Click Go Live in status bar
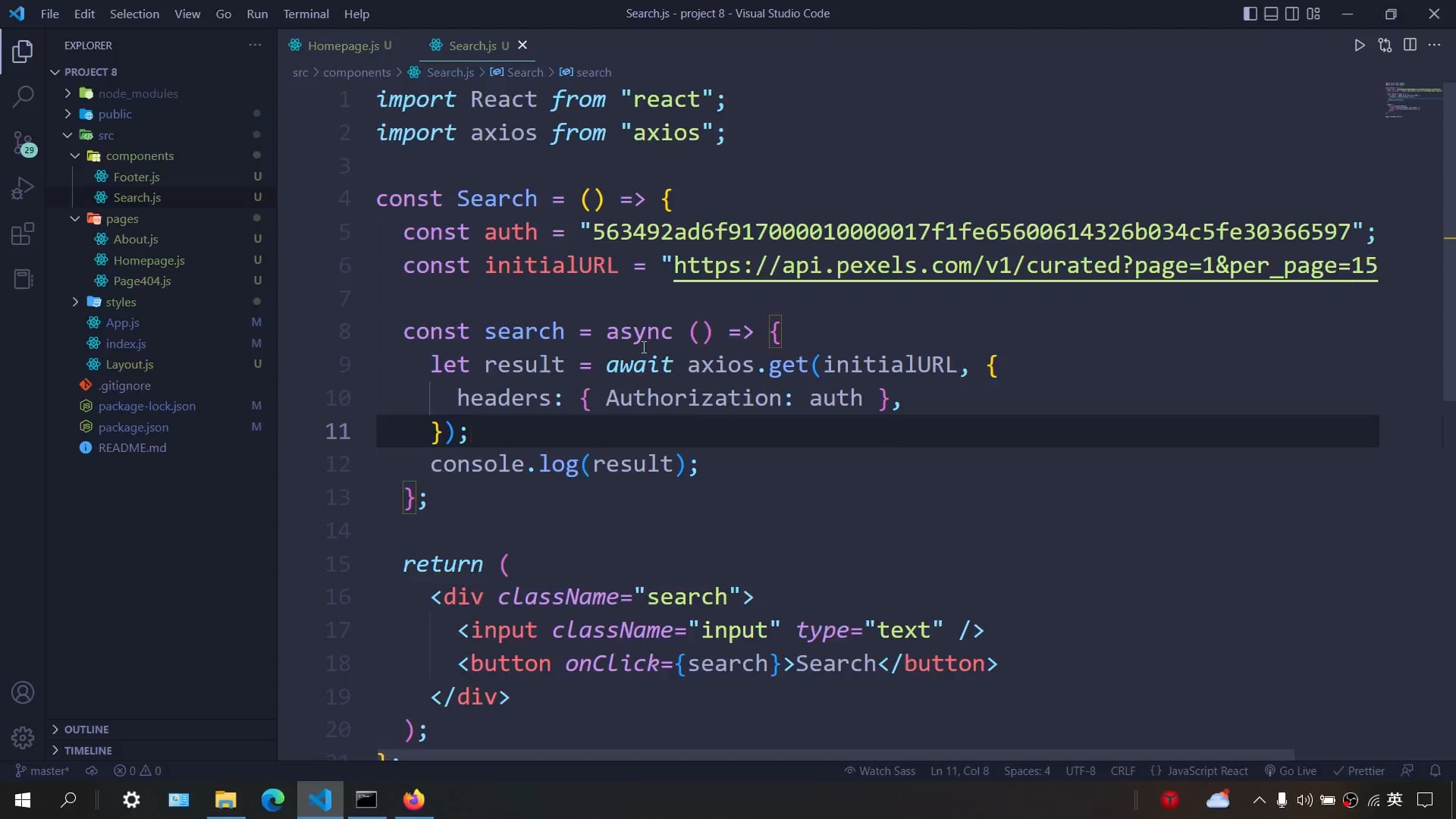 (x=1291, y=771)
